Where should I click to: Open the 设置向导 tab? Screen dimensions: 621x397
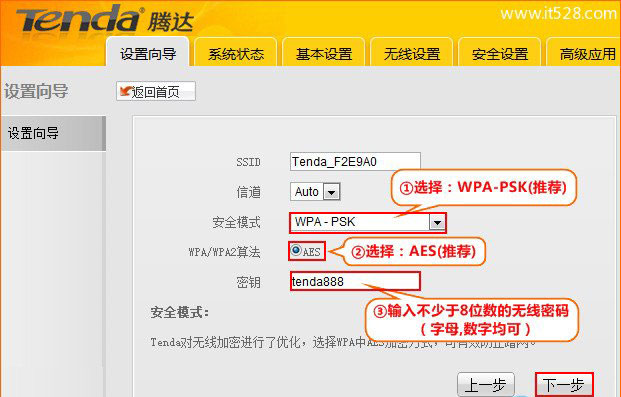148,53
